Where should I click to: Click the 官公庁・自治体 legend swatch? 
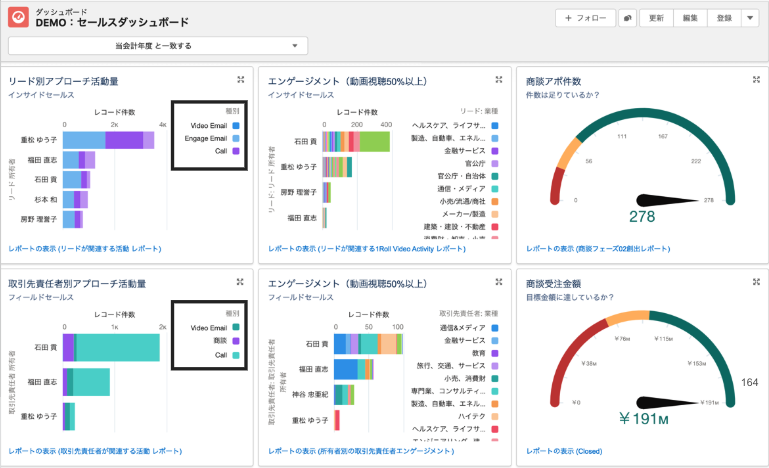point(495,176)
